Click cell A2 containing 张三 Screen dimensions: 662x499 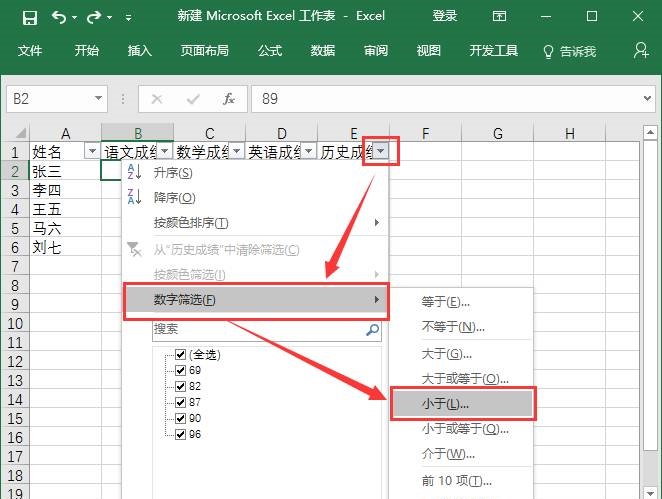pyautogui.click(x=65, y=171)
